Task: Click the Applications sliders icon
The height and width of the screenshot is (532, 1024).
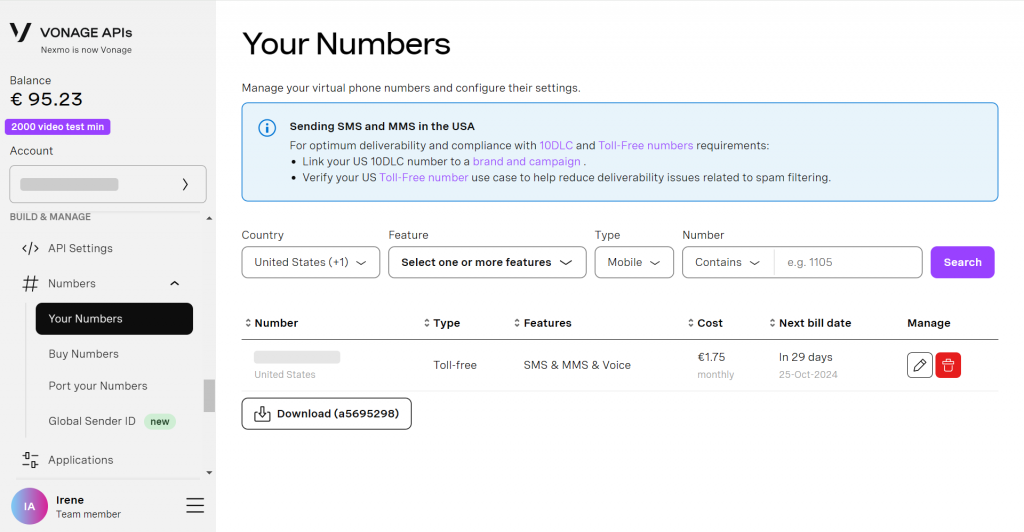Action: click(x=30, y=460)
